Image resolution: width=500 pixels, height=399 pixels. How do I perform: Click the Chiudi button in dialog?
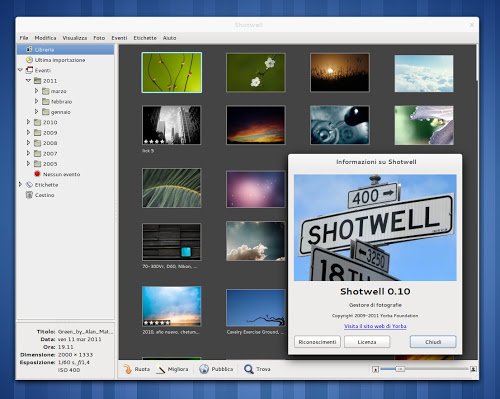click(x=433, y=342)
